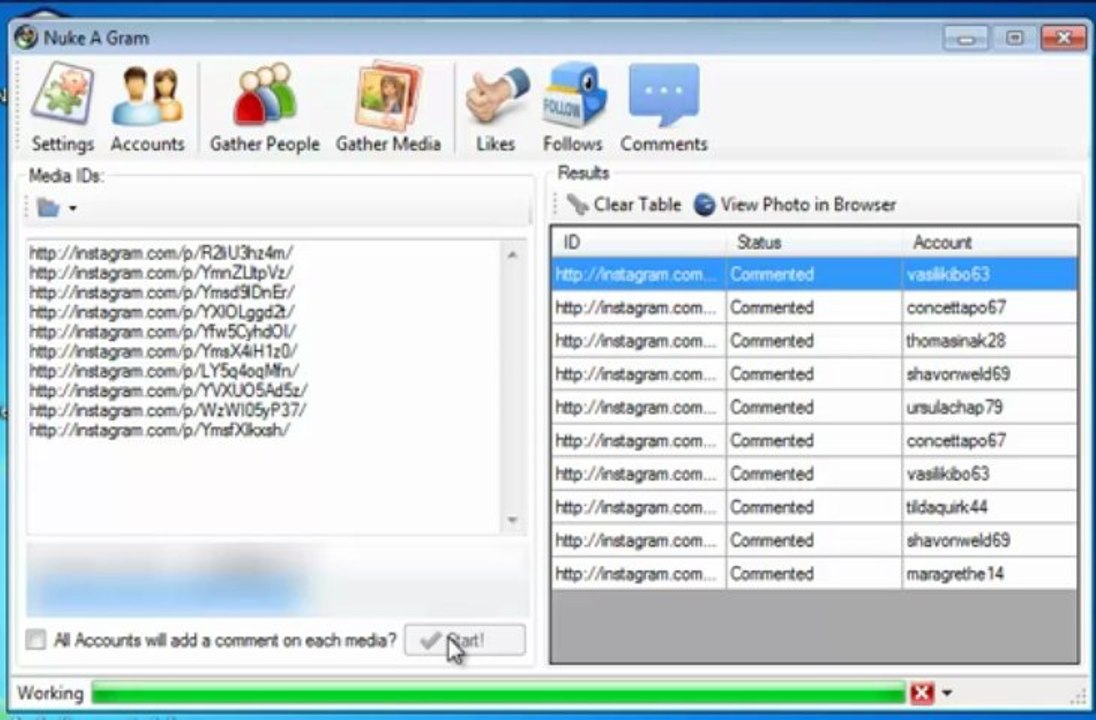Image resolution: width=1096 pixels, height=720 pixels.
Task: Click the Start! button
Action: tap(465, 640)
